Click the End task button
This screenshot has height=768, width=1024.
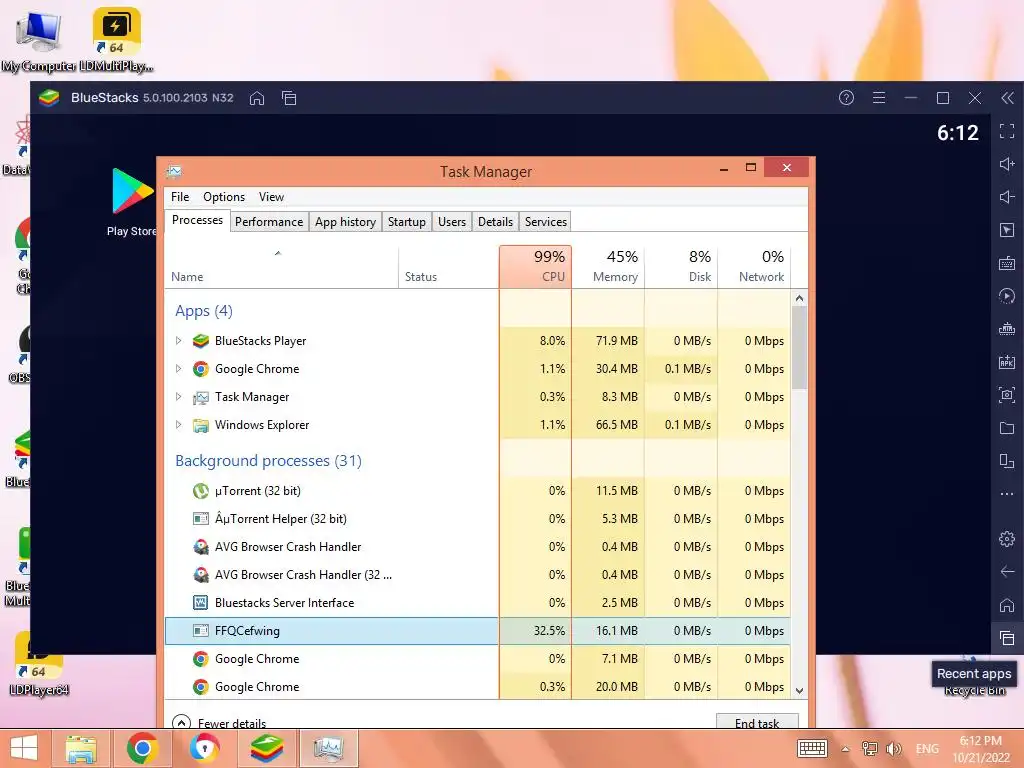(757, 722)
